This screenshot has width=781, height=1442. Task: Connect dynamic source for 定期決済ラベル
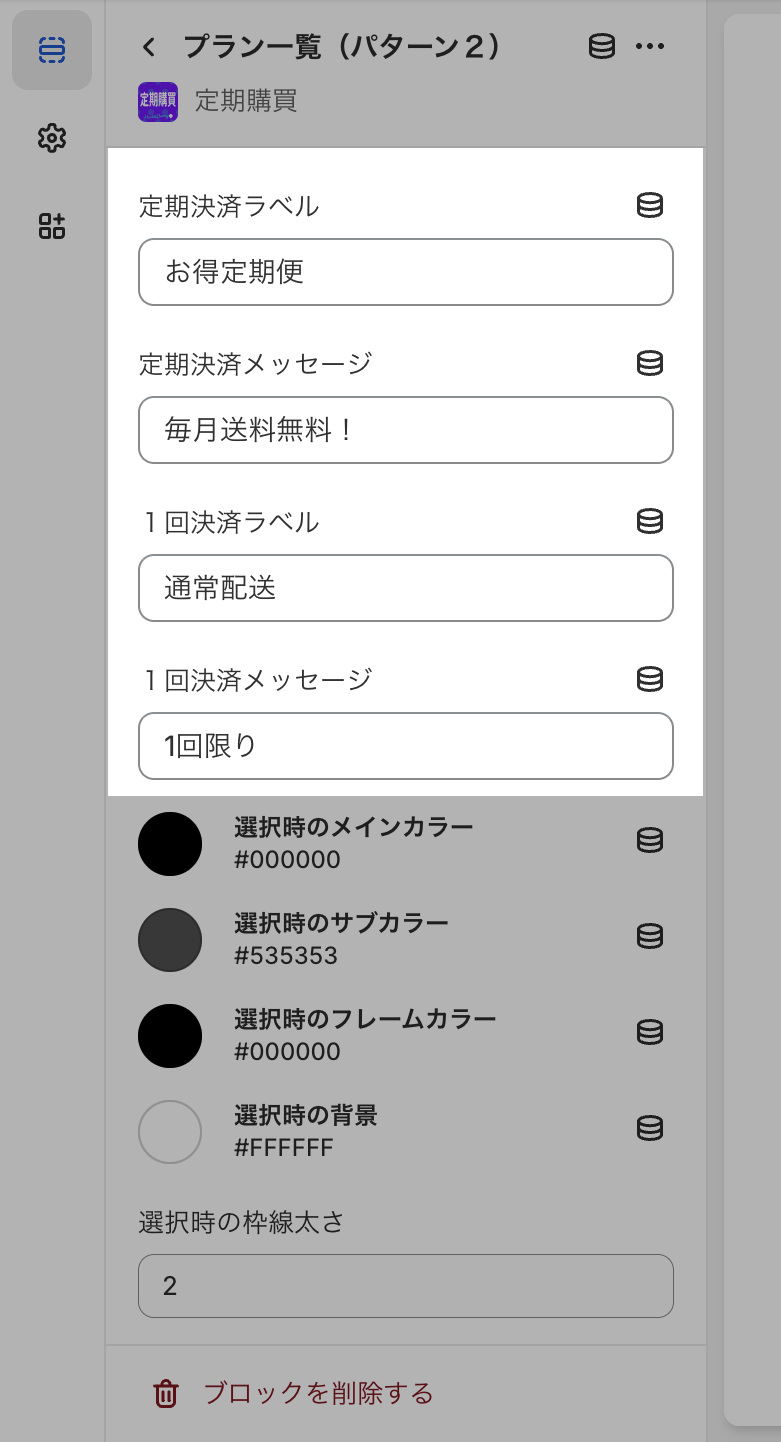click(x=650, y=206)
